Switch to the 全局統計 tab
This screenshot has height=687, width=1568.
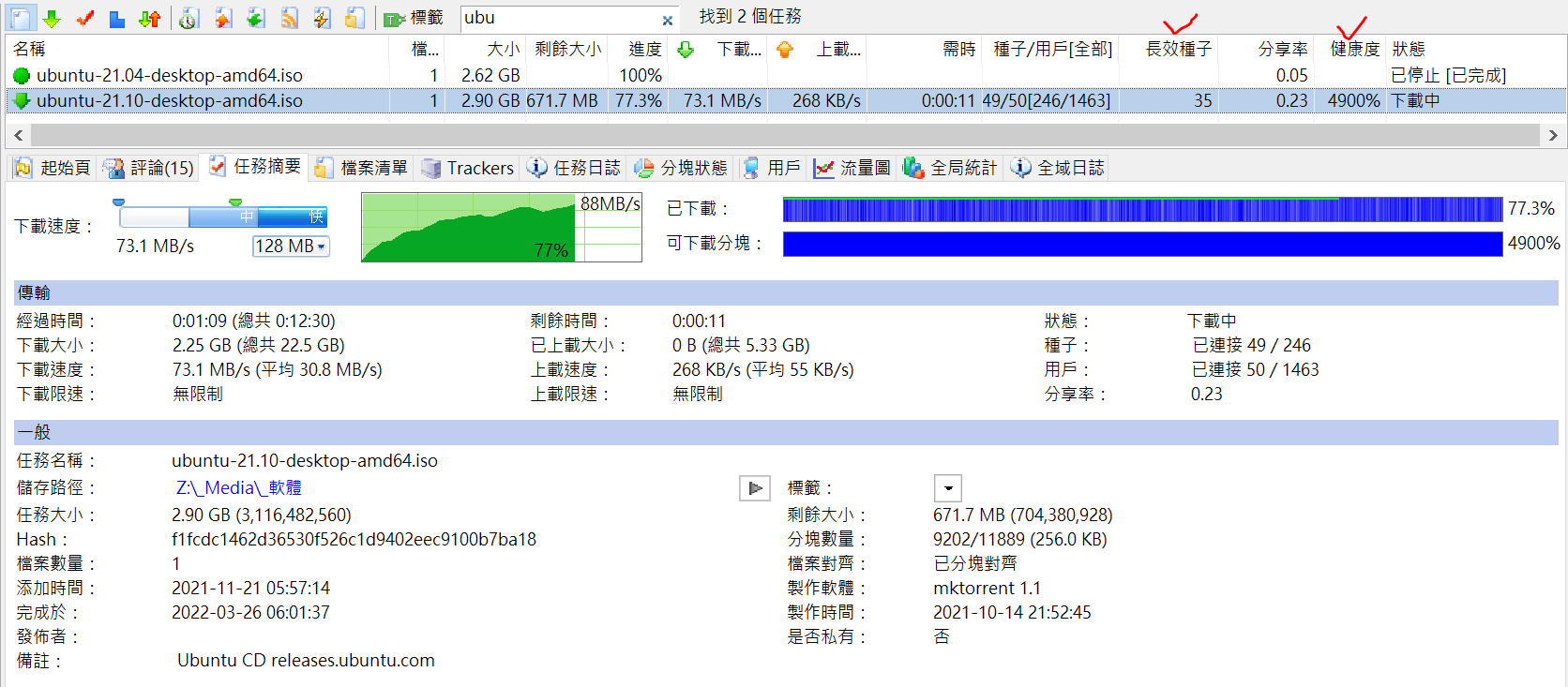950,168
